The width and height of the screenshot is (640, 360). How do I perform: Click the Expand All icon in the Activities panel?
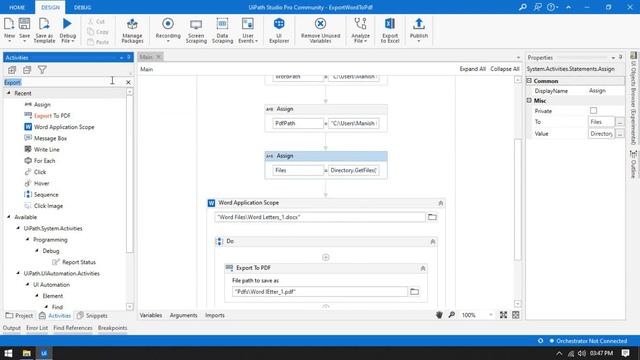[12, 70]
